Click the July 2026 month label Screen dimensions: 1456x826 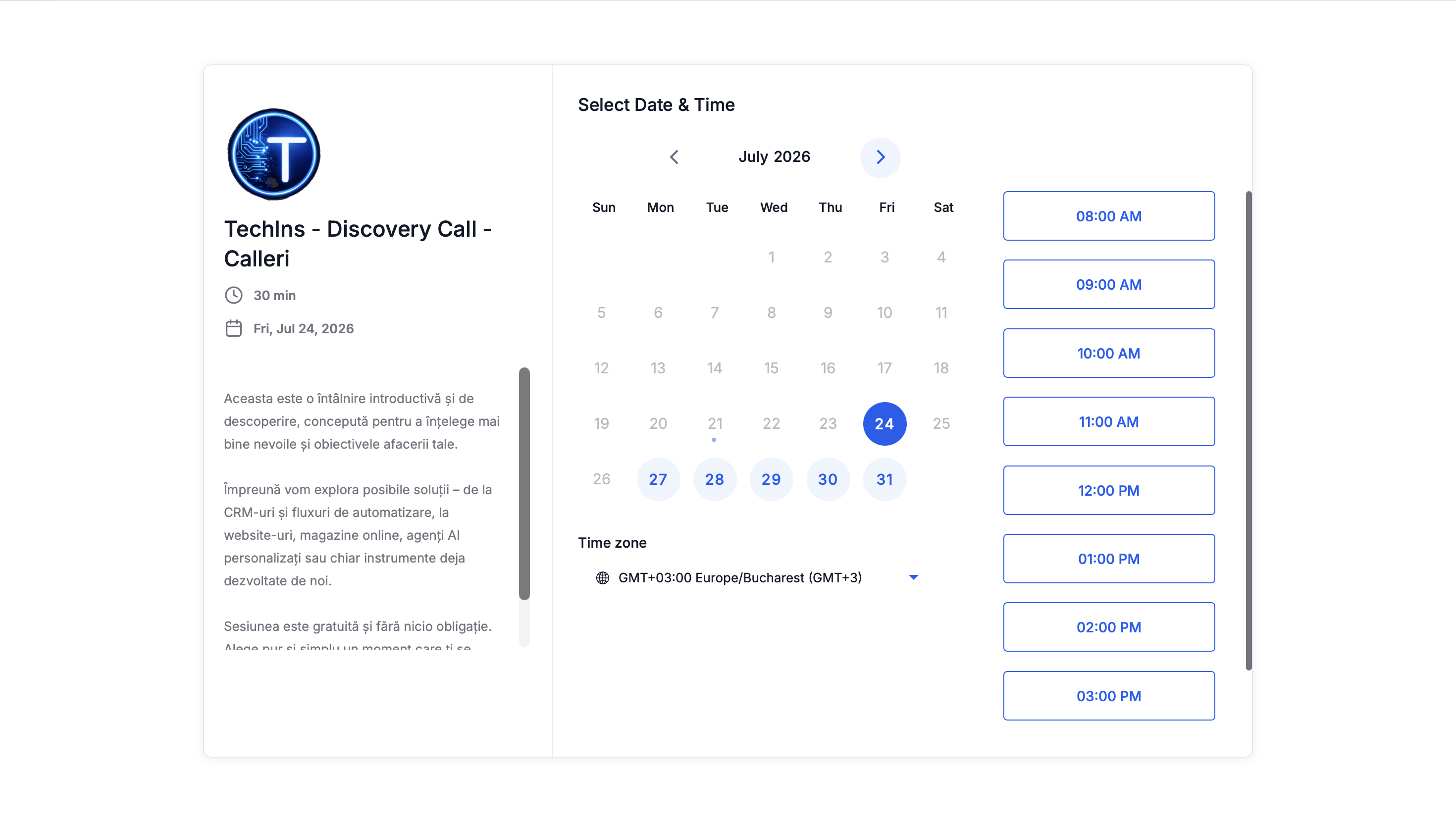(x=774, y=157)
